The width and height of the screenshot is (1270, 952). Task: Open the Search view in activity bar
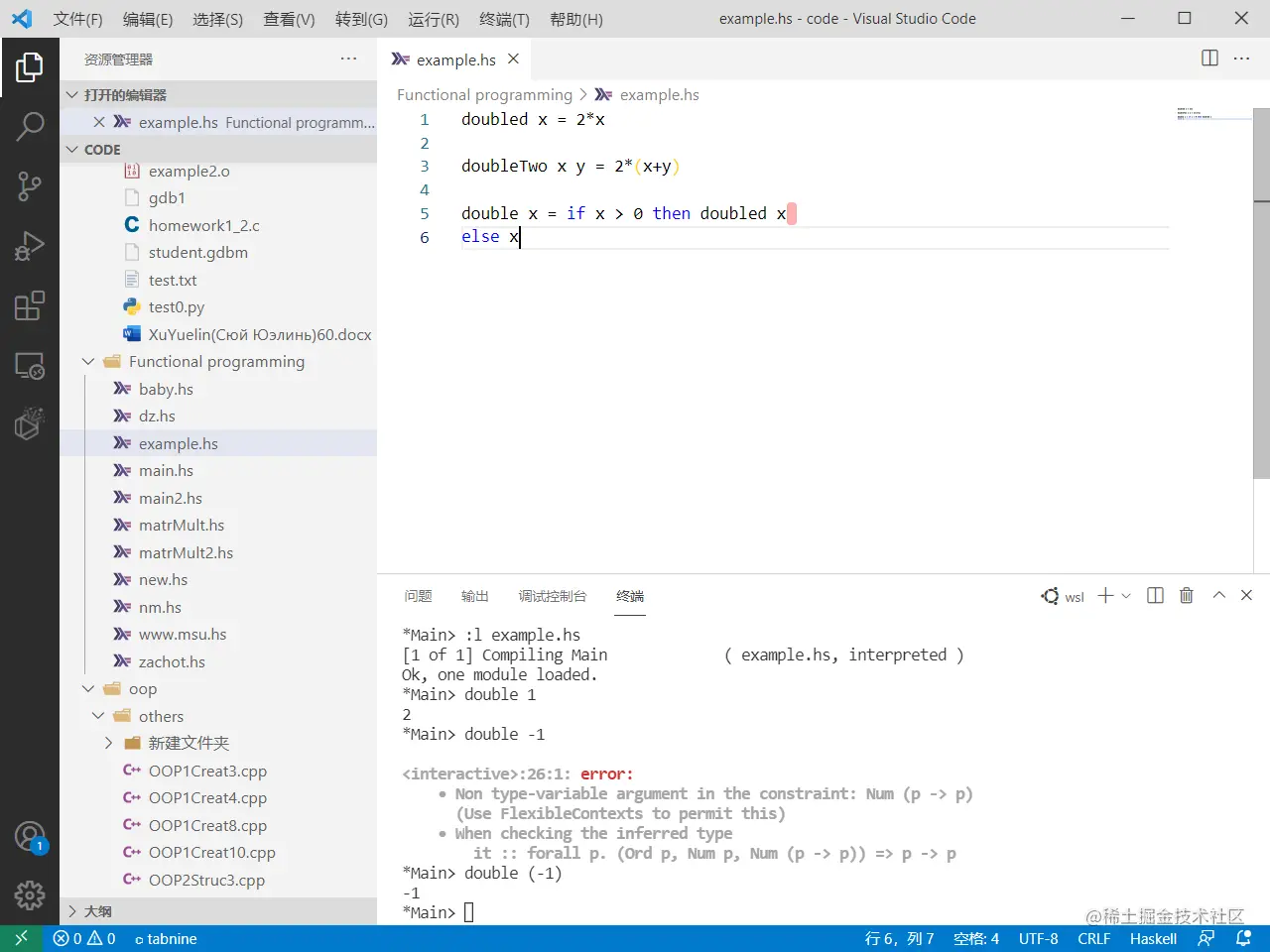30,126
